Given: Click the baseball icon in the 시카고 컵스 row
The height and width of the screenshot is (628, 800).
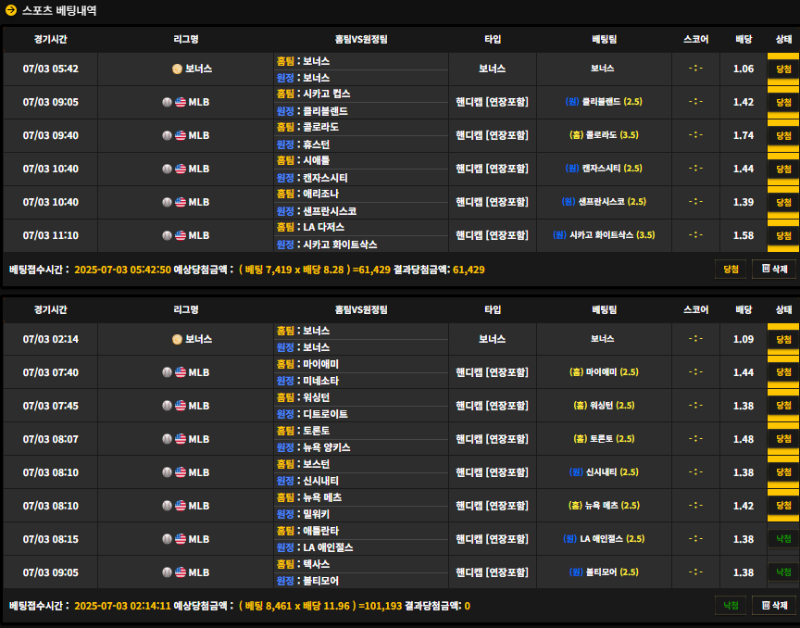Looking at the screenshot, I should pyautogui.click(x=167, y=102).
